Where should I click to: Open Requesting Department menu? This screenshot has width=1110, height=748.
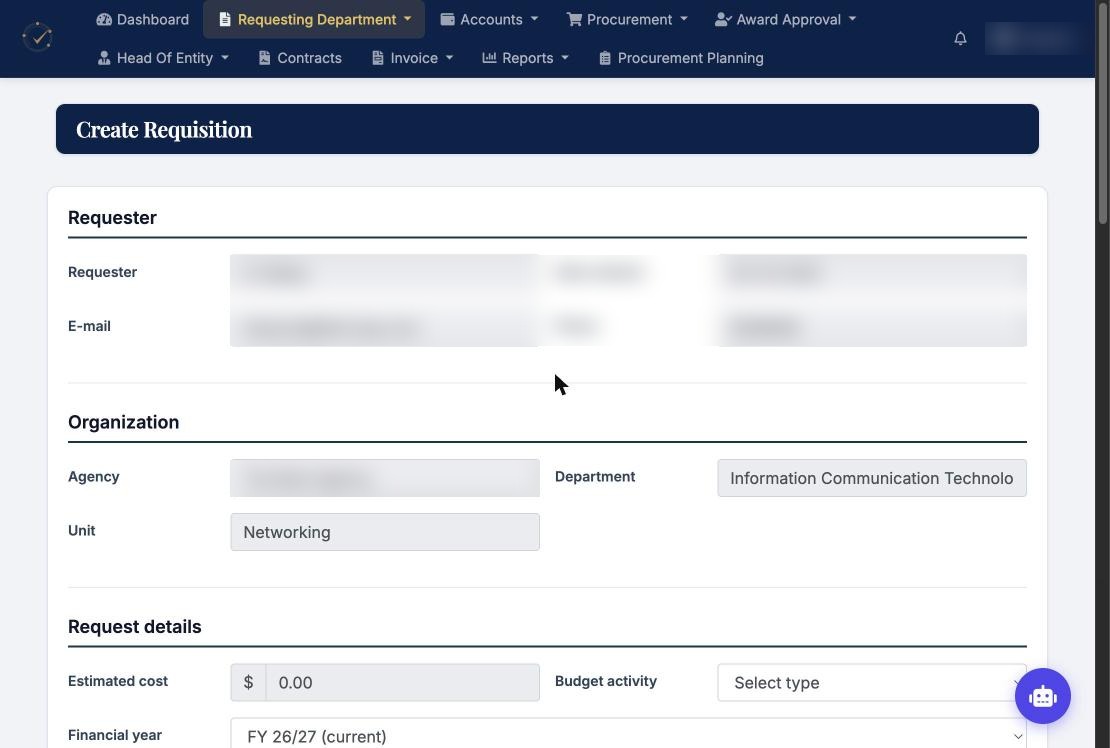click(314, 19)
